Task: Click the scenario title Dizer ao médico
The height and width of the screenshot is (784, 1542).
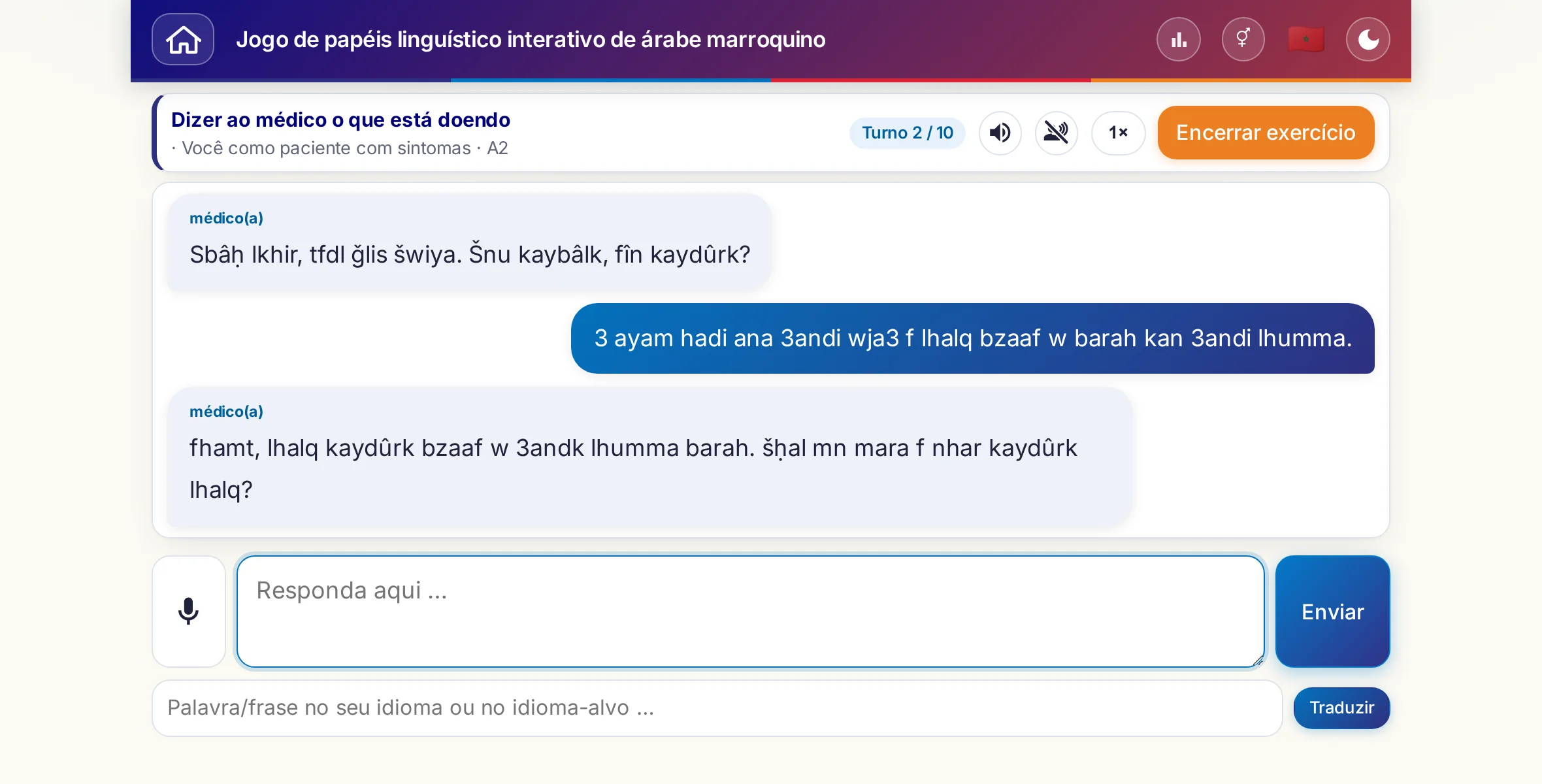Action: coord(340,120)
